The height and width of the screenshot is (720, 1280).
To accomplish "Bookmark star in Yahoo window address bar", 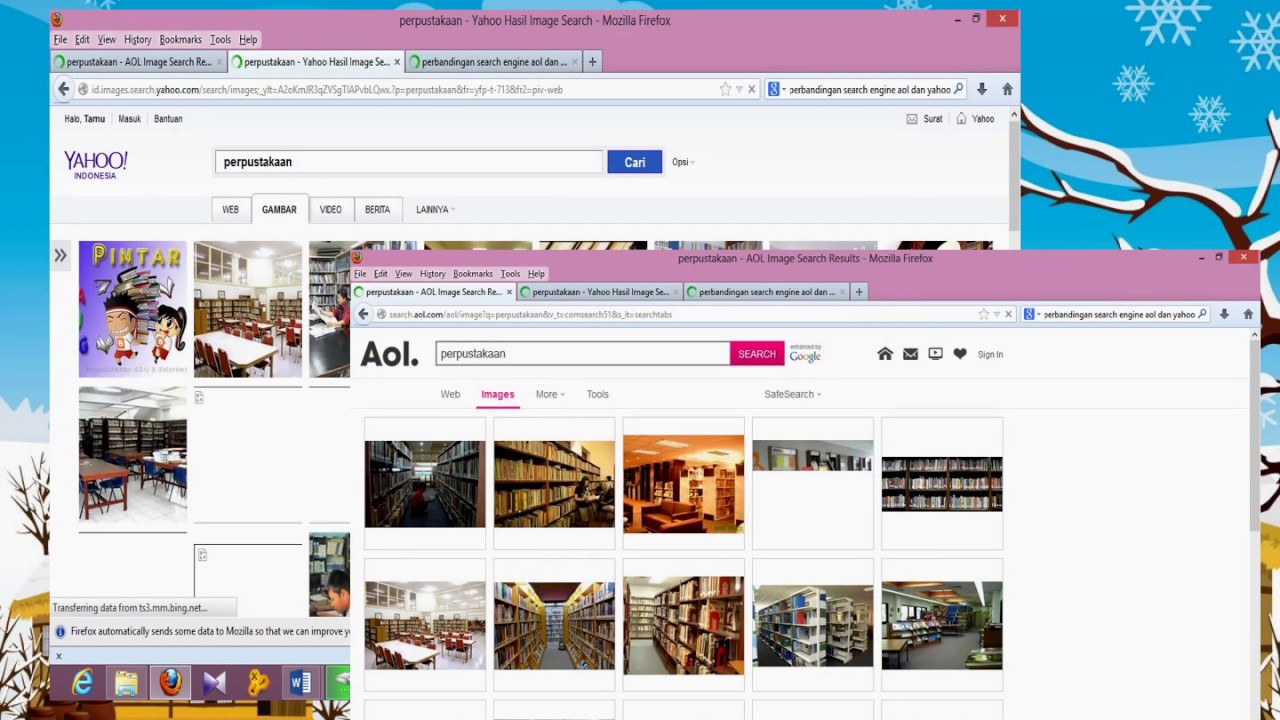I will [725, 89].
